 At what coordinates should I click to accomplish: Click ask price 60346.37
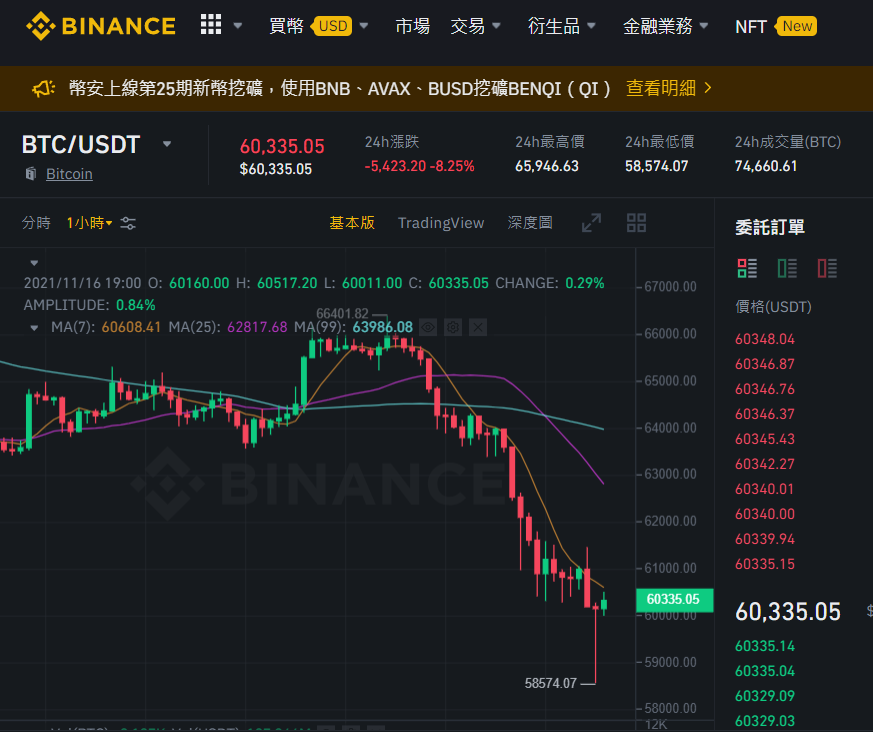[765, 414]
